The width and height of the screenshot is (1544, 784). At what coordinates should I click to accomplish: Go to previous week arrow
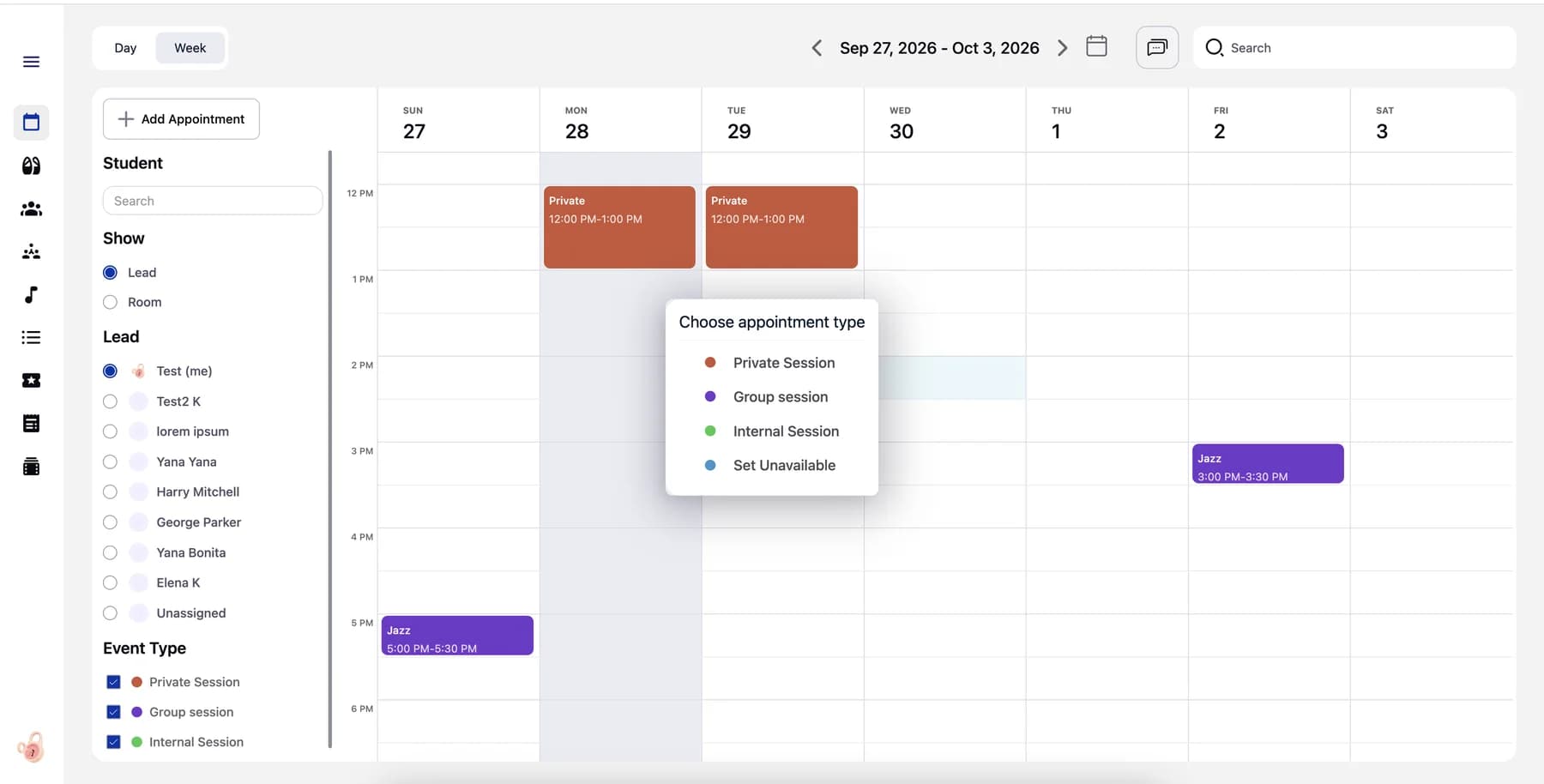[817, 48]
